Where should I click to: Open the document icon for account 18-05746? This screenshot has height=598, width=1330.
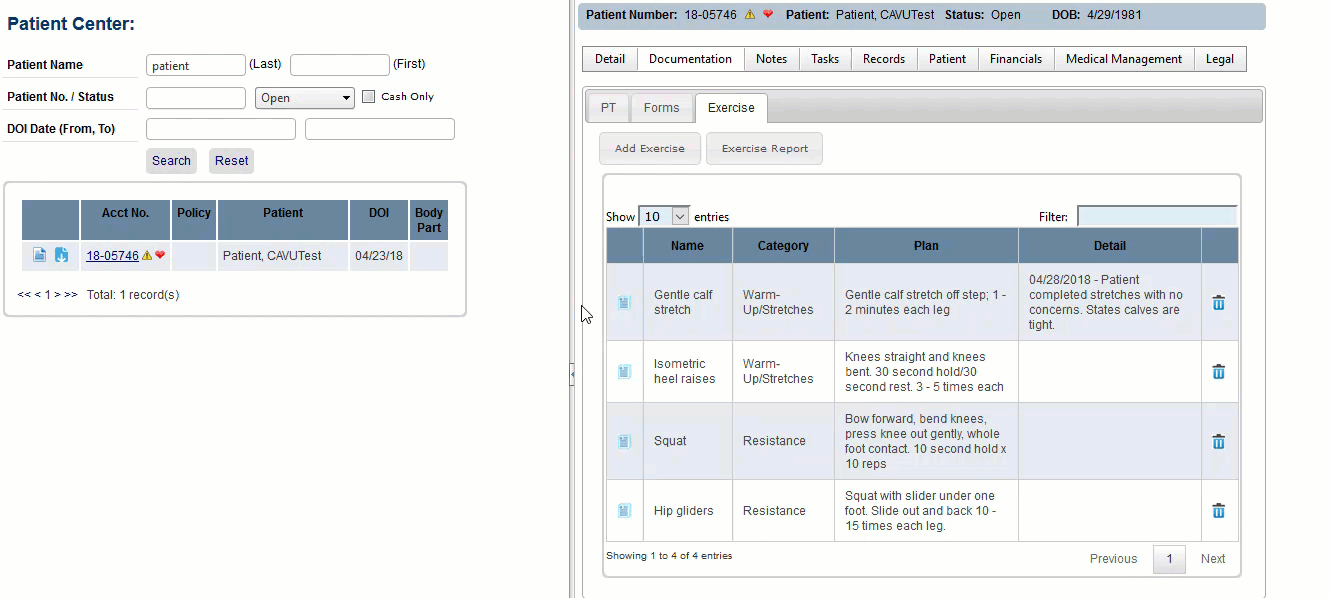40,255
